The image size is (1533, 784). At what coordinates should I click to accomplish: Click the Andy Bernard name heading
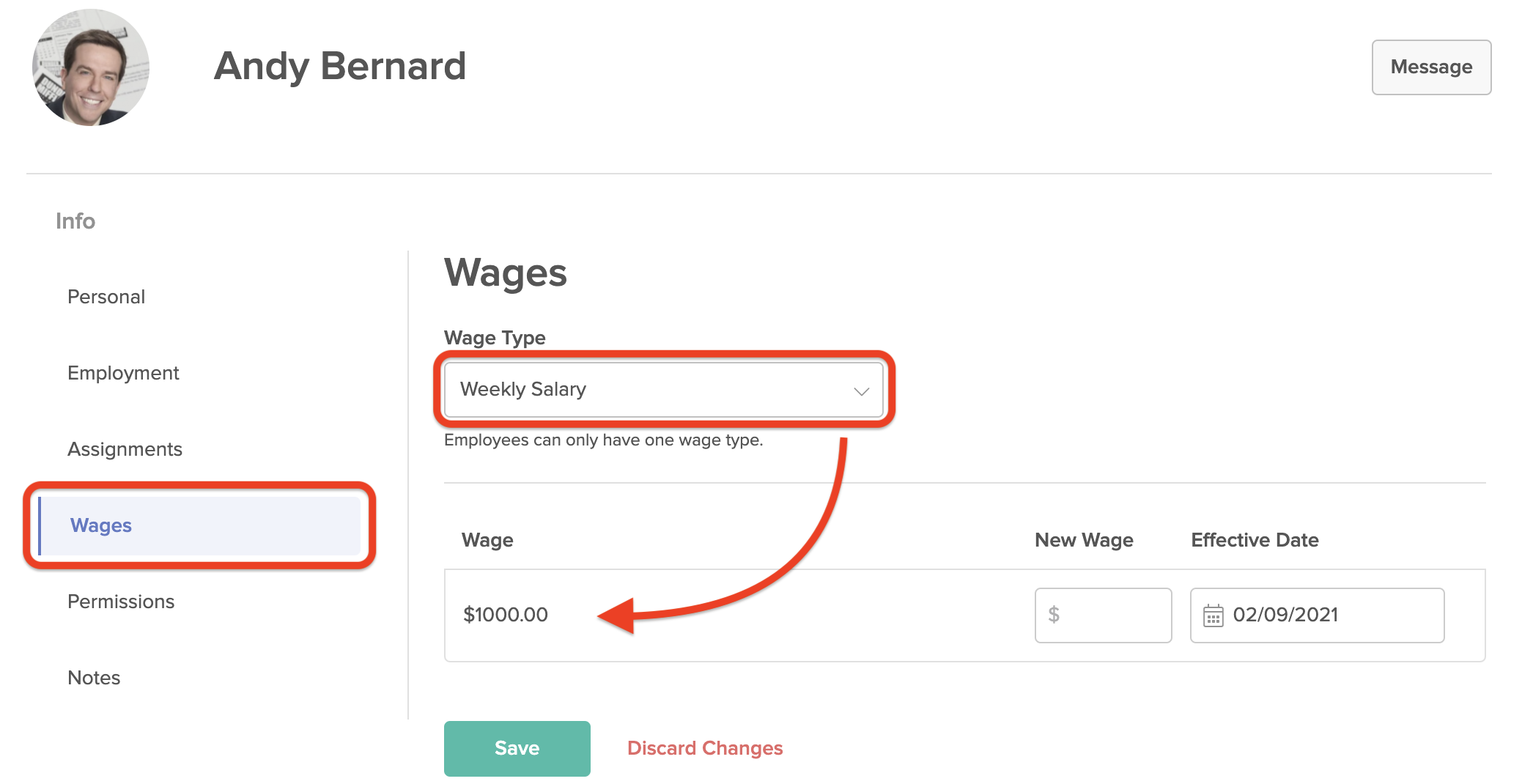(339, 66)
